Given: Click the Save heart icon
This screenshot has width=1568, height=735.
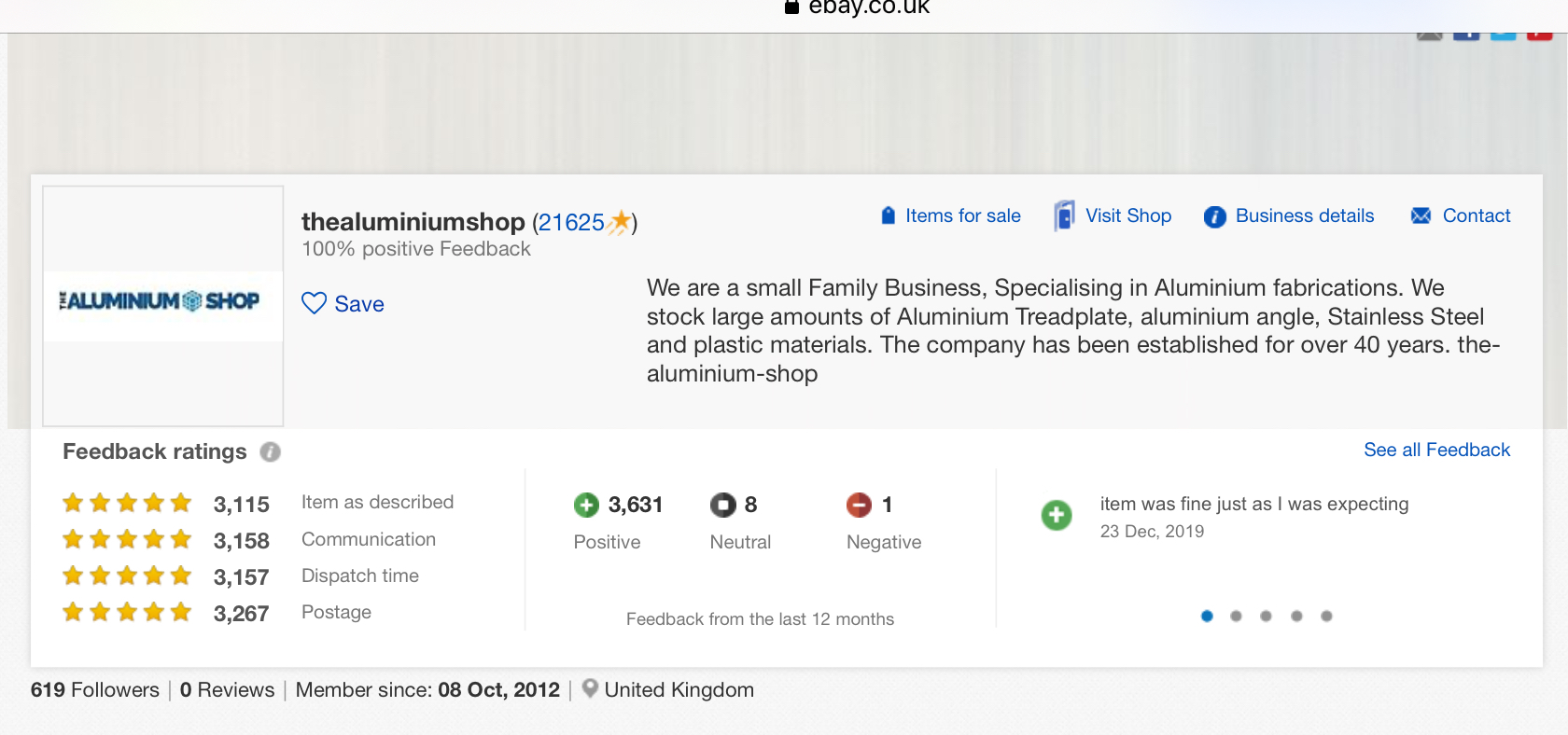Looking at the screenshot, I should tap(314, 303).
